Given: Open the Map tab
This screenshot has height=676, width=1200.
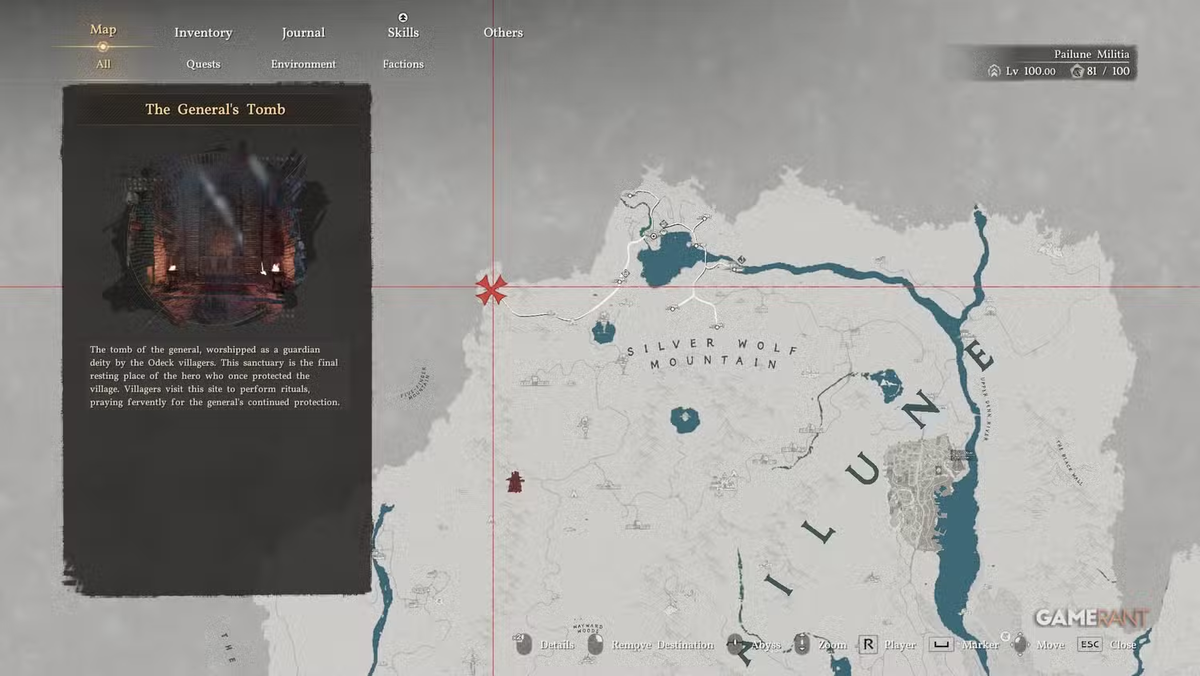Looking at the screenshot, I should click(x=103, y=29).
